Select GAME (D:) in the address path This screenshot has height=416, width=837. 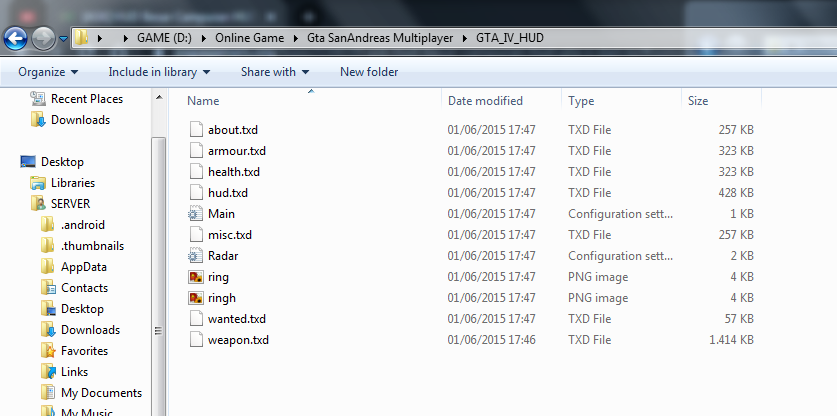point(164,38)
